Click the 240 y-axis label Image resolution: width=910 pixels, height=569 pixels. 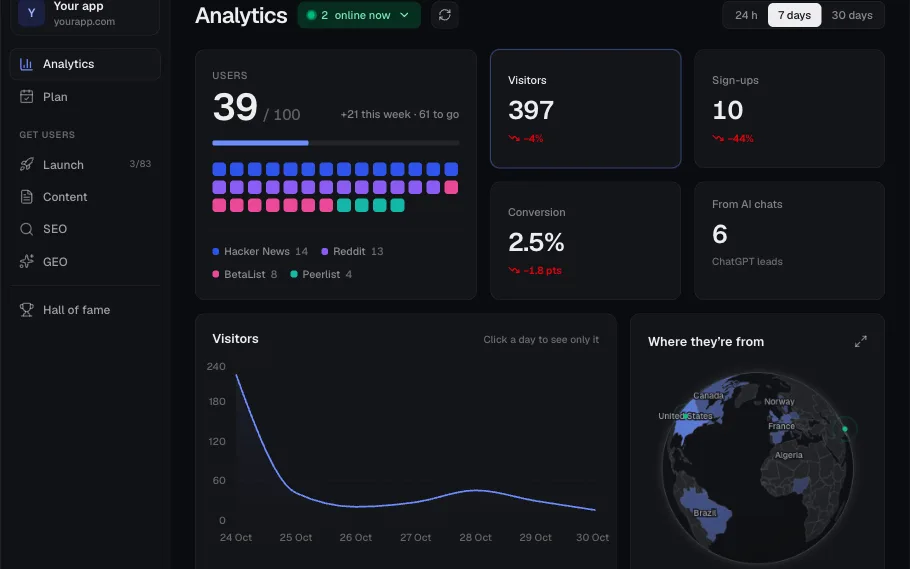click(216, 366)
